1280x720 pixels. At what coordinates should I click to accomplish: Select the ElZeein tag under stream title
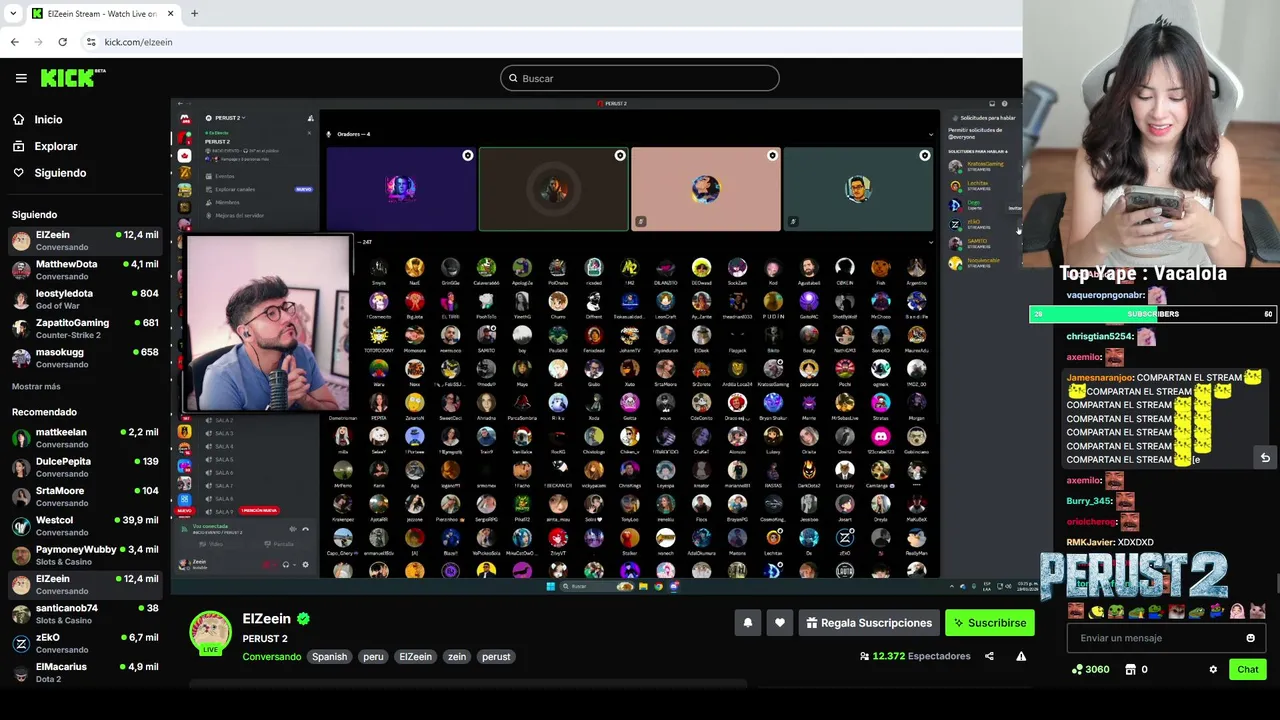pyautogui.click(x=415, y=657)
